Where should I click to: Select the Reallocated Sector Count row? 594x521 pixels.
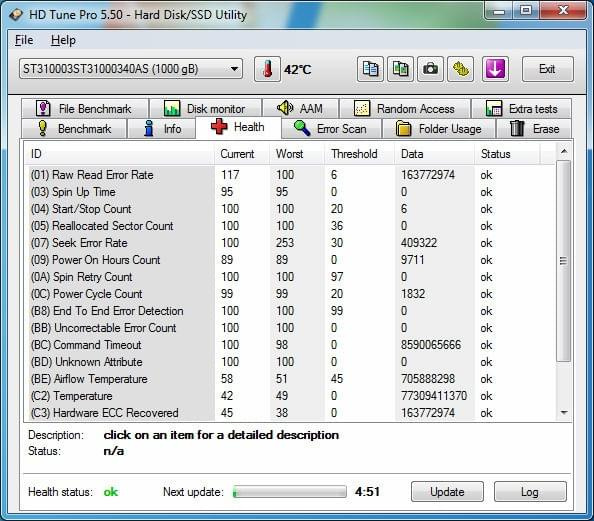point(290,226)
